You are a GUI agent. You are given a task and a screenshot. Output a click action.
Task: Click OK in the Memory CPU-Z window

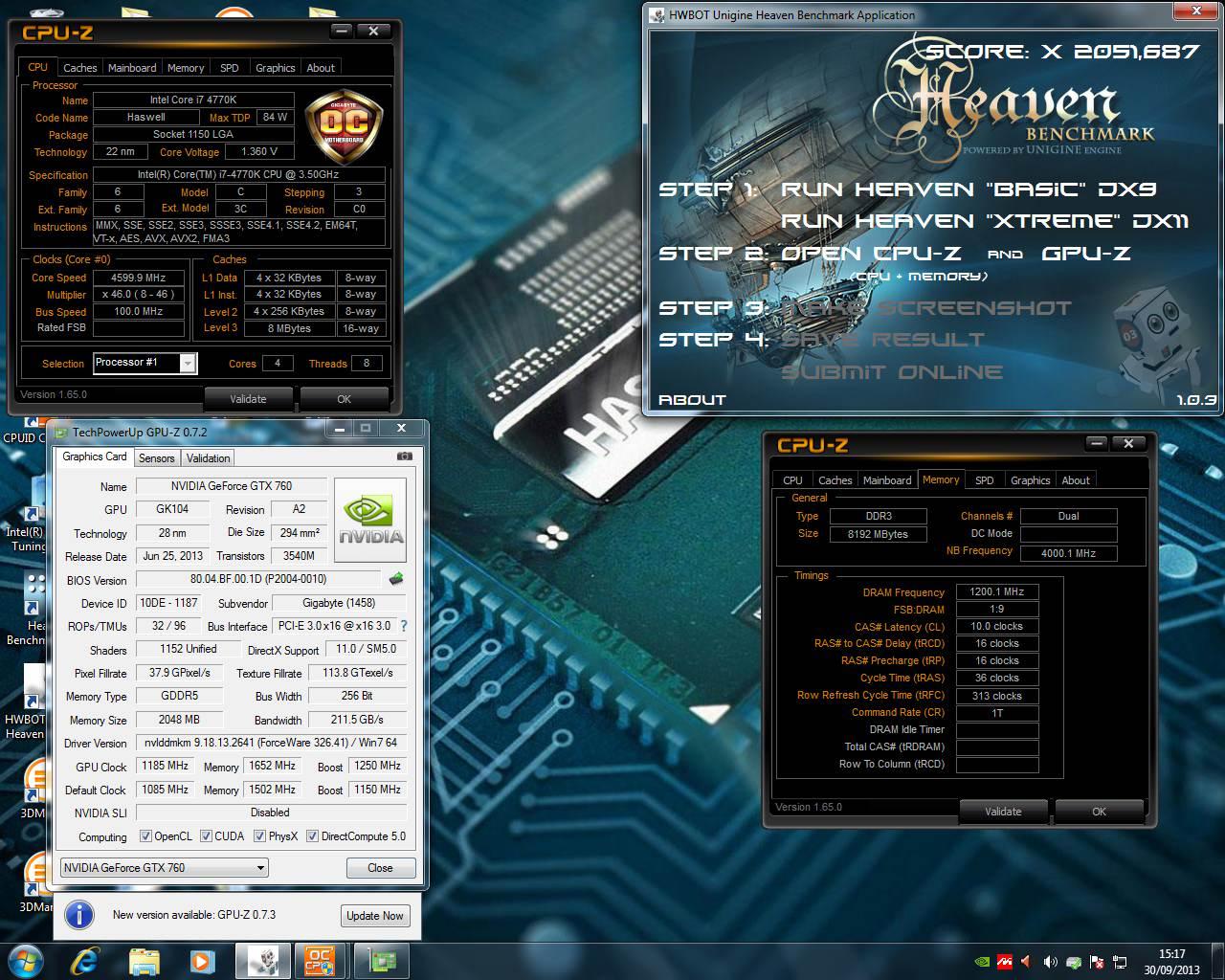coord(1100,812)
